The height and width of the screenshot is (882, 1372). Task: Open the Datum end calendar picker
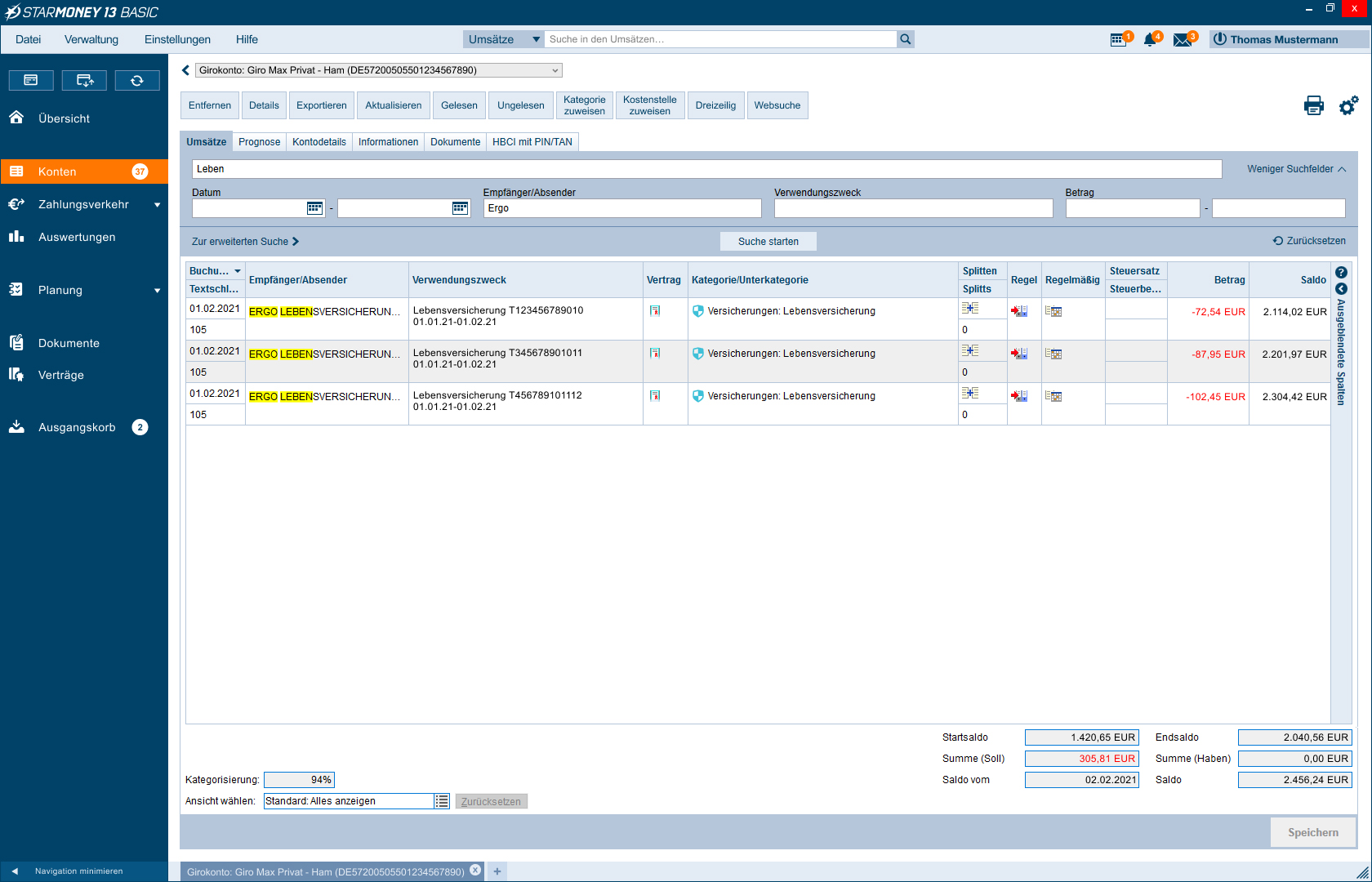461,208
